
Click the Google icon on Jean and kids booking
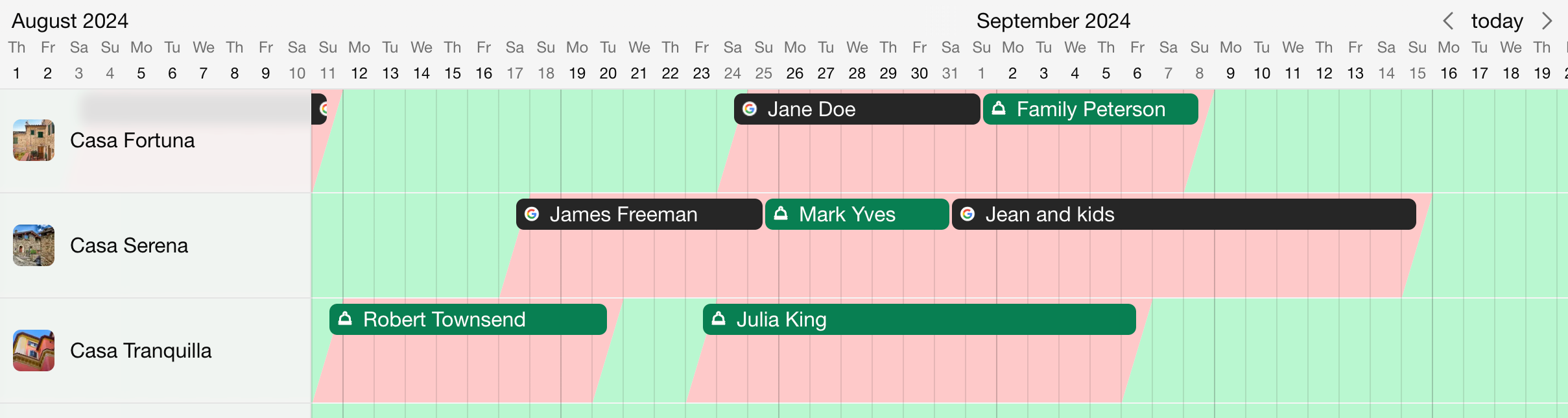click(968, 214)
